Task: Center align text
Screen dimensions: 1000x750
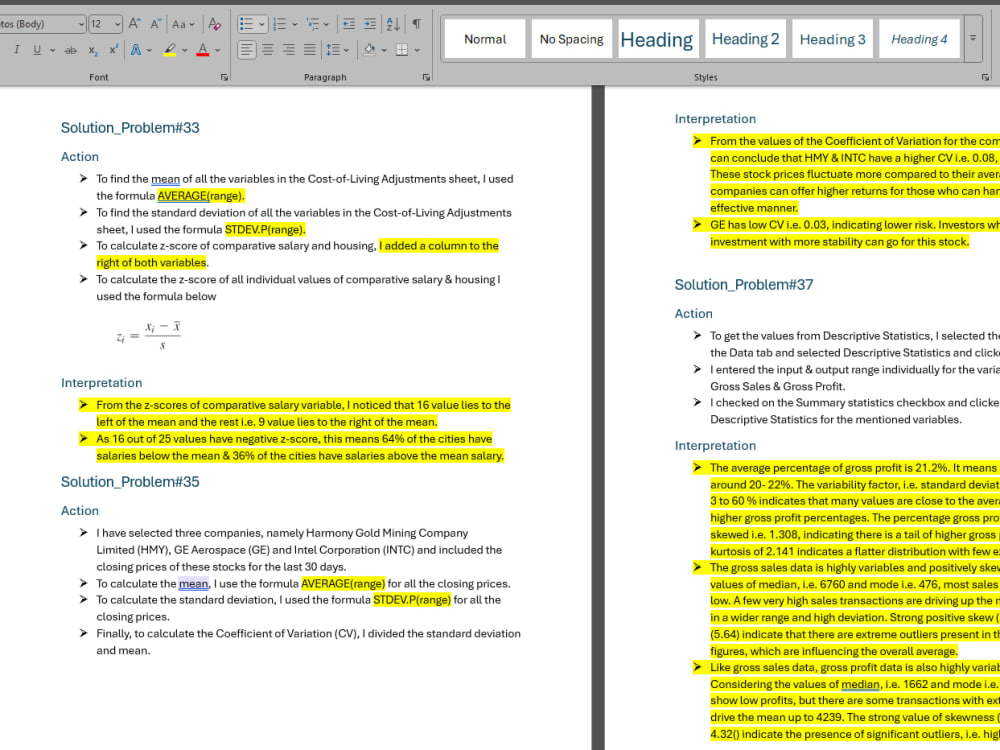Action: point(268,50)
